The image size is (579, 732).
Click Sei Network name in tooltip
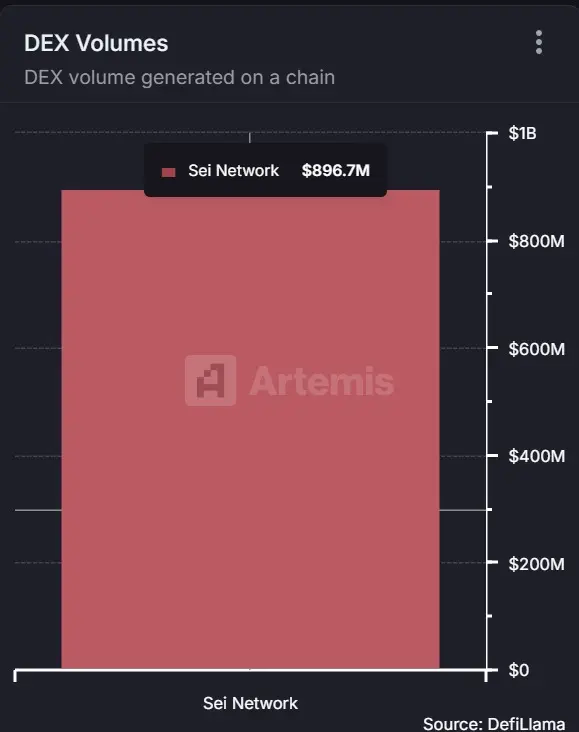click(x=233, y=170)
